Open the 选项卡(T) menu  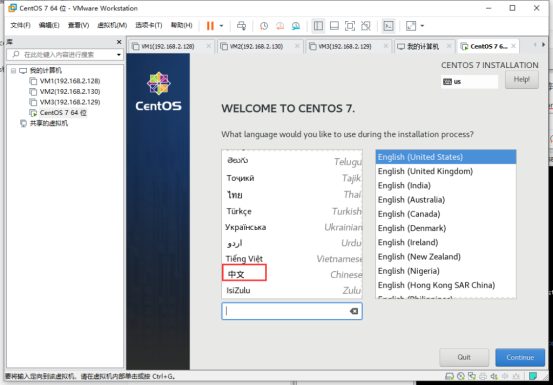pos(148,25)
